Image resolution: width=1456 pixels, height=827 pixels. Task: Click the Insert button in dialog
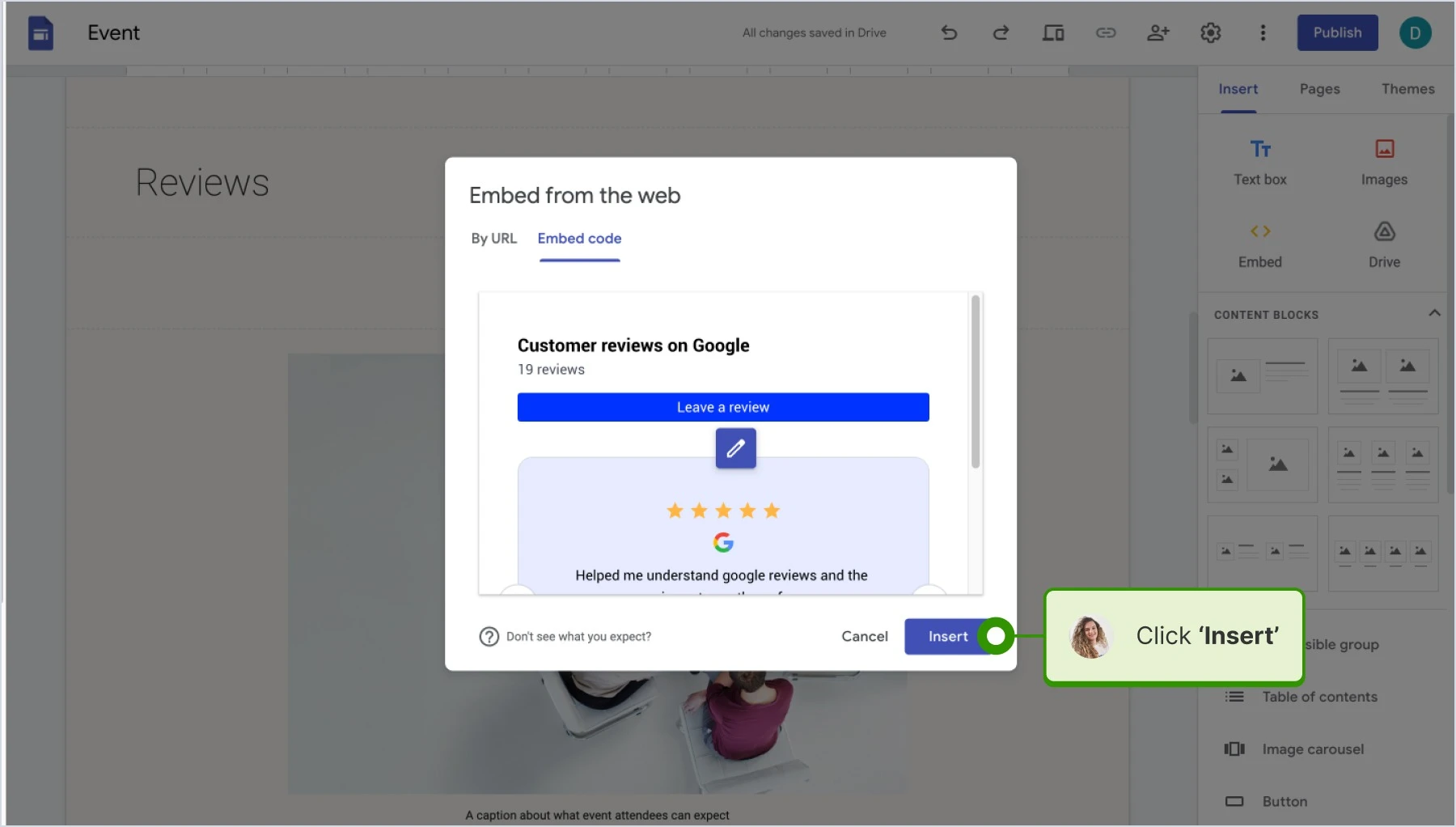coord(948,637)
